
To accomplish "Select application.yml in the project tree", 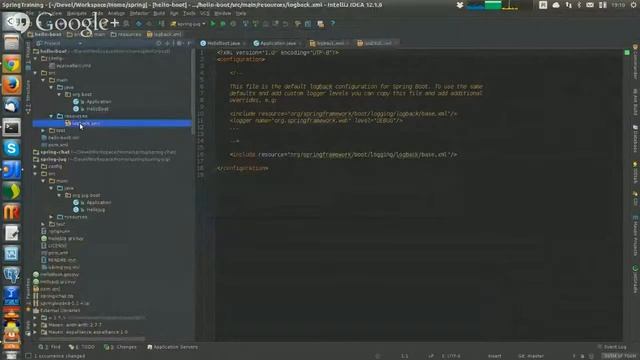I will [73, 66].
